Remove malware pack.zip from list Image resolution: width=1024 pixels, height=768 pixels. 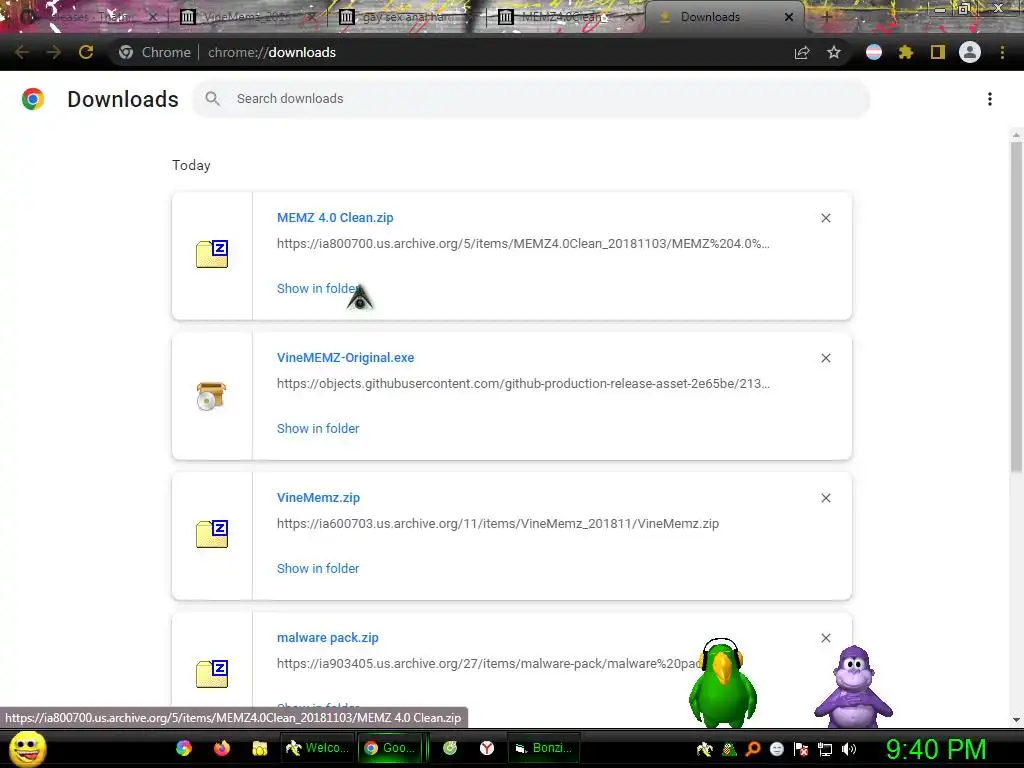click(x=825, y=638)
